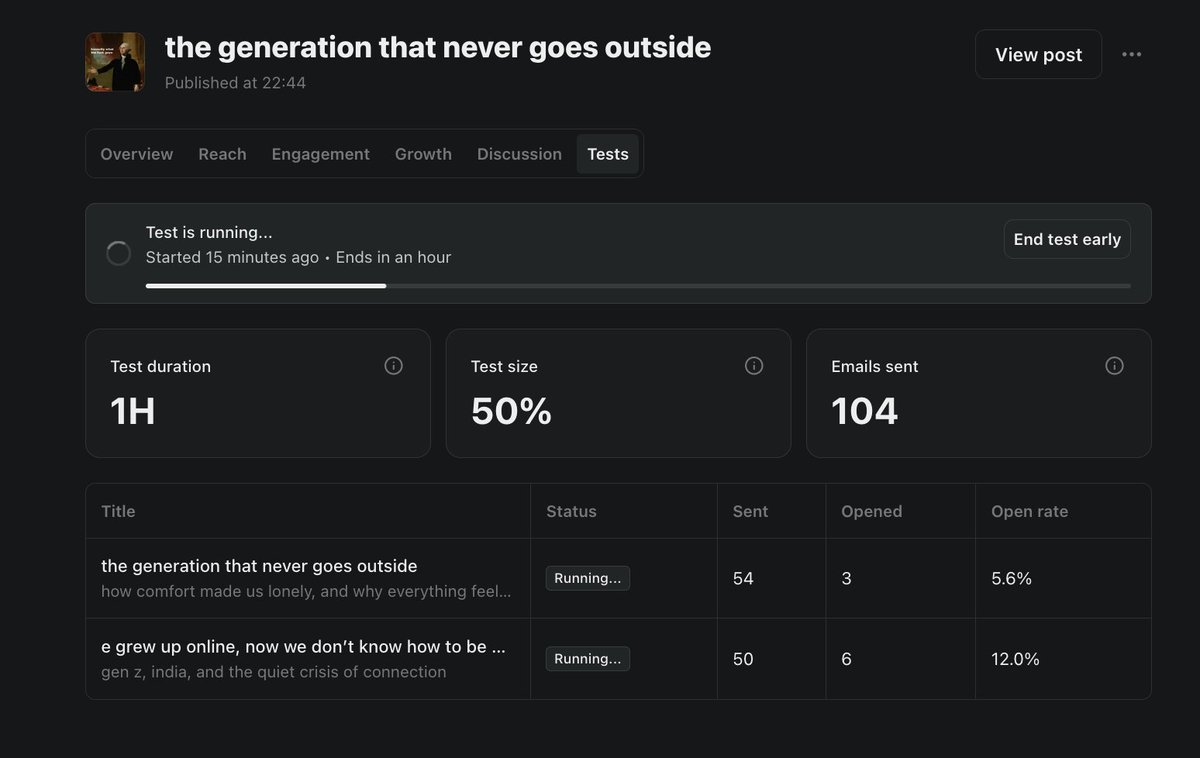The image size is (1200, 758).
Task: Click the test progress bar
Action: tap(638, 286)
